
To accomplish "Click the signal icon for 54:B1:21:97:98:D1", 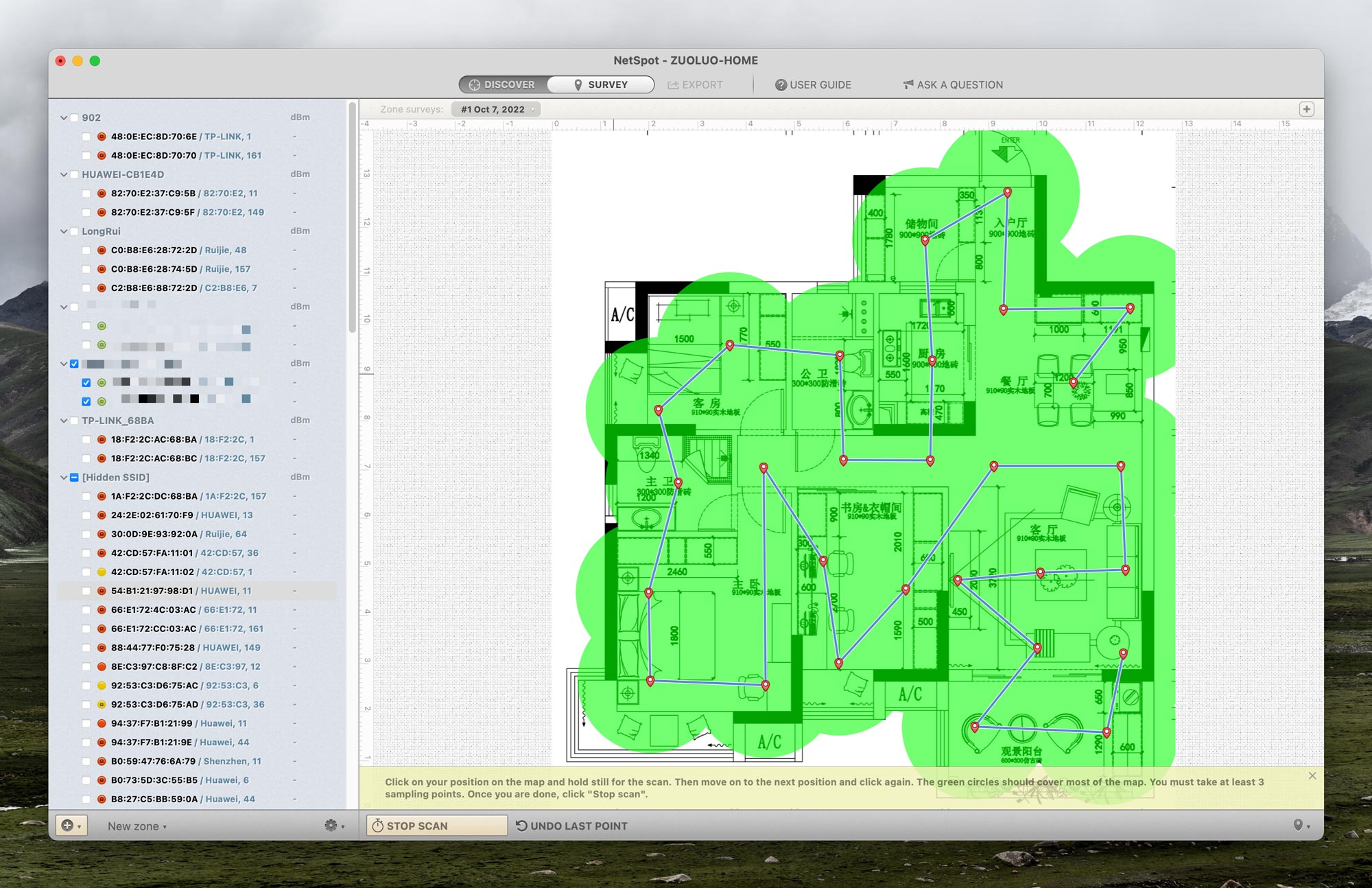I will pos(102,591).
